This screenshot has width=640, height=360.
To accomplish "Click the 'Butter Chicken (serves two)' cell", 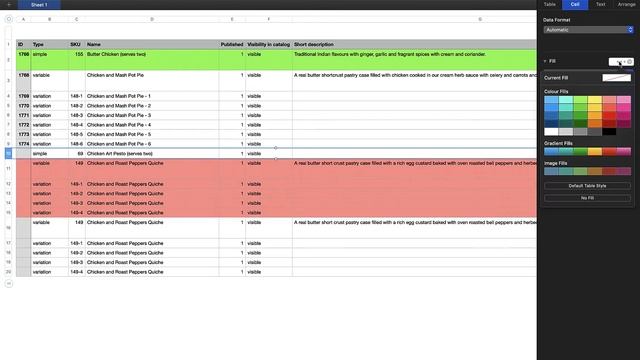I will (x=152, y=60).
